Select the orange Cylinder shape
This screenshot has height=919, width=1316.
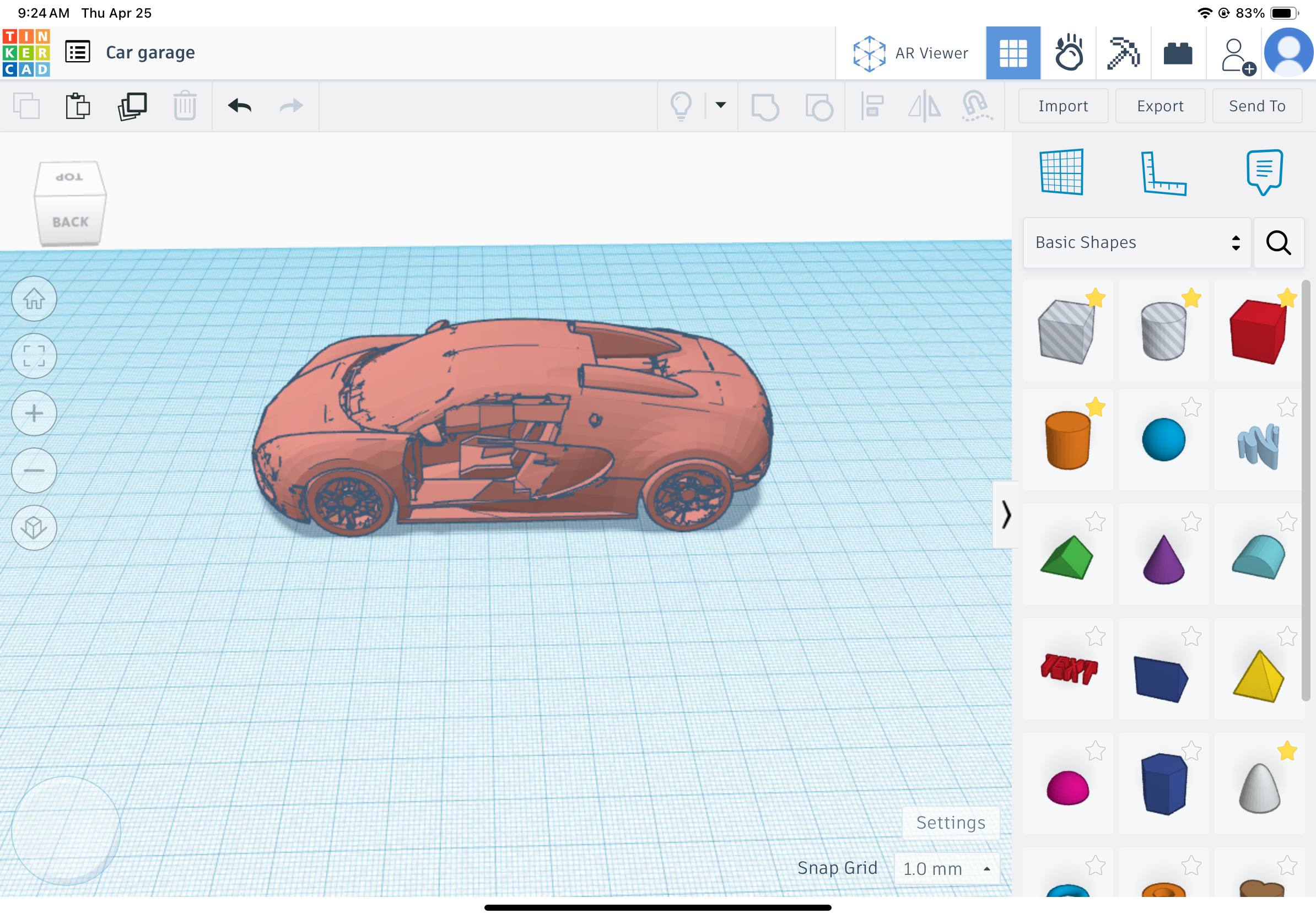pos(1067,440)
